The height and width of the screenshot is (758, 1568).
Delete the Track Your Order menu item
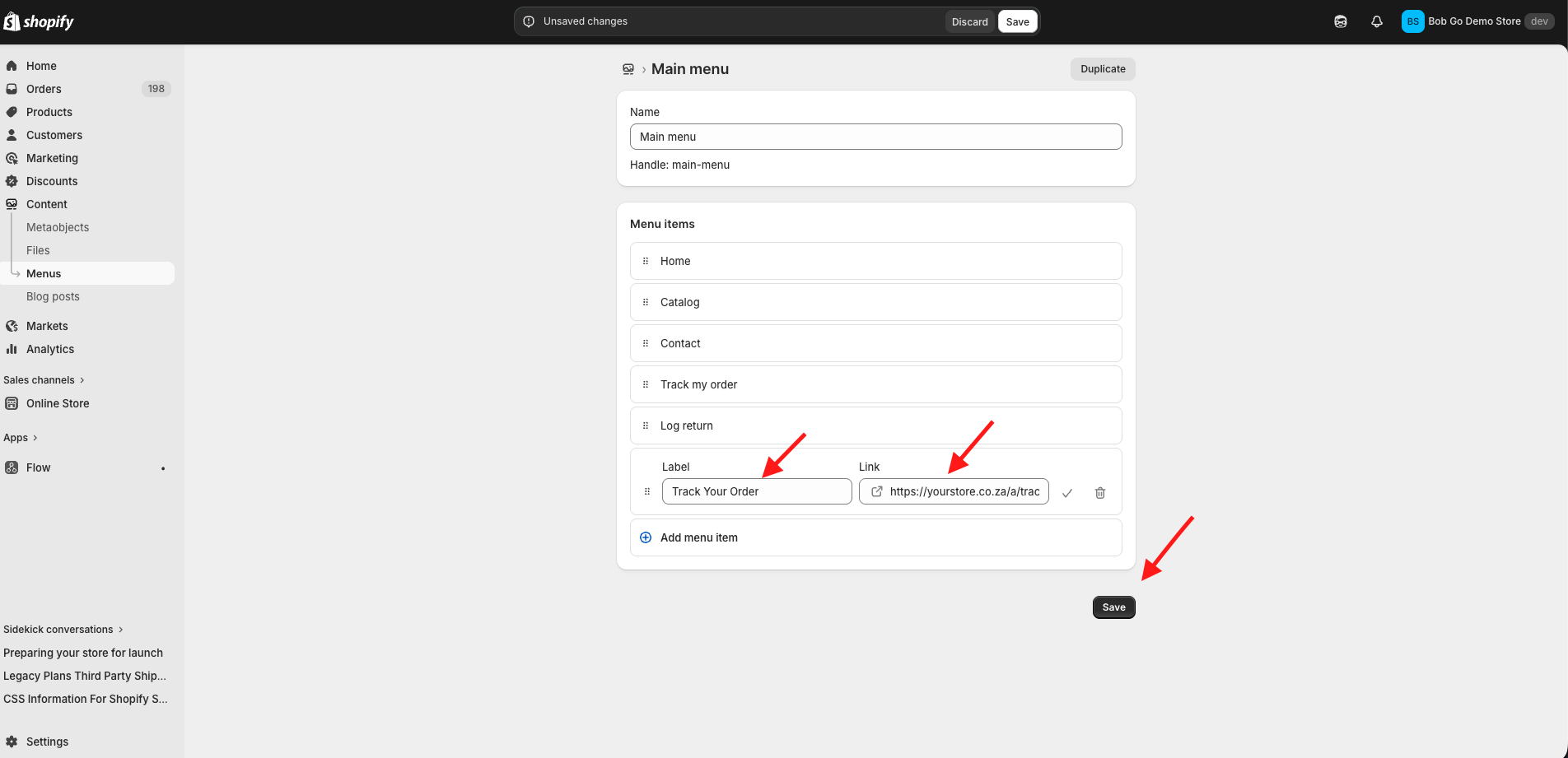pos(1099,493)
